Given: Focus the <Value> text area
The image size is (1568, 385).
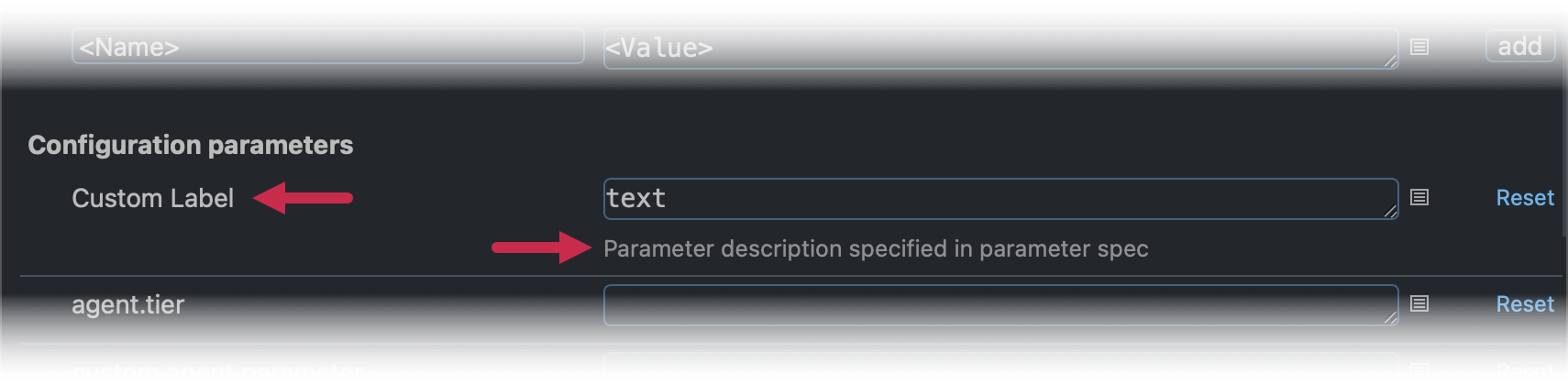Looking at the screenshot, I should pyautogui.click(x=1000, y=48).
